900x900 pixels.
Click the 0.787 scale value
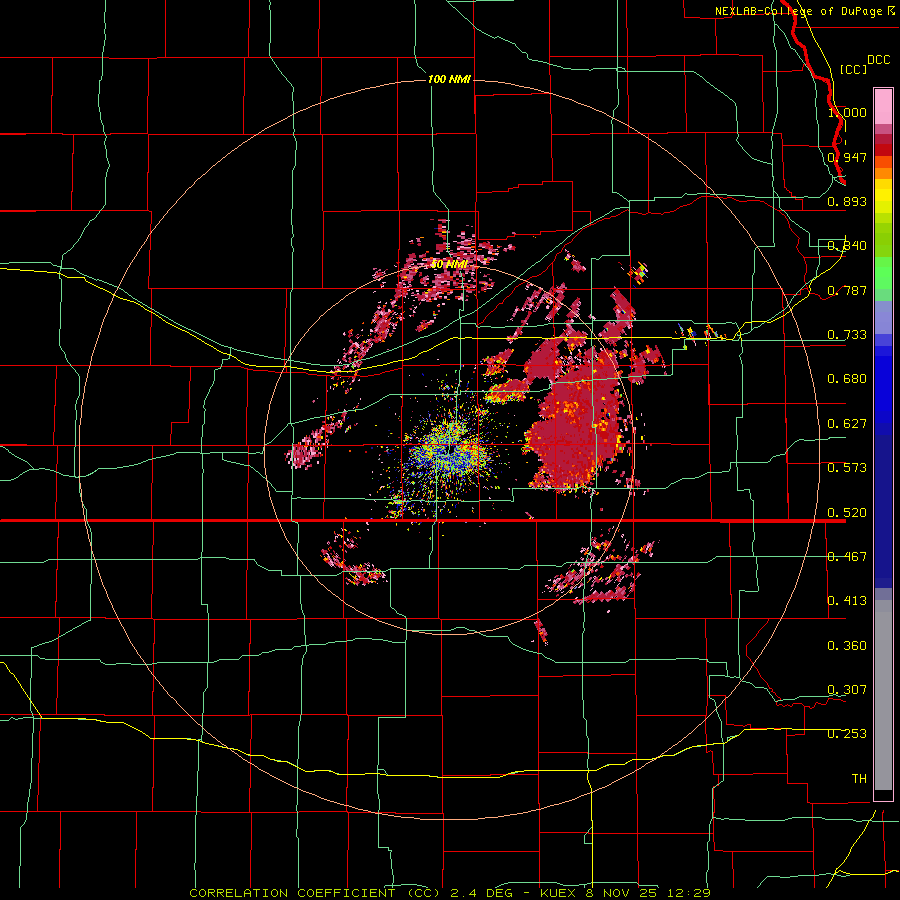[847, 290]
